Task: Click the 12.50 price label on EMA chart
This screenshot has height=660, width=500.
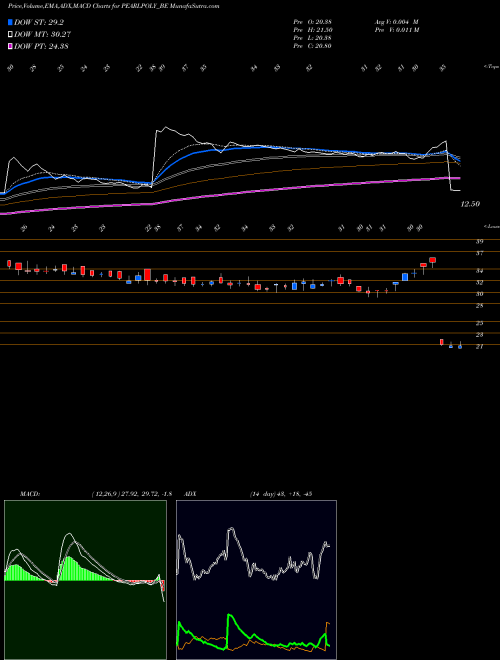Action: pos(470,204)
